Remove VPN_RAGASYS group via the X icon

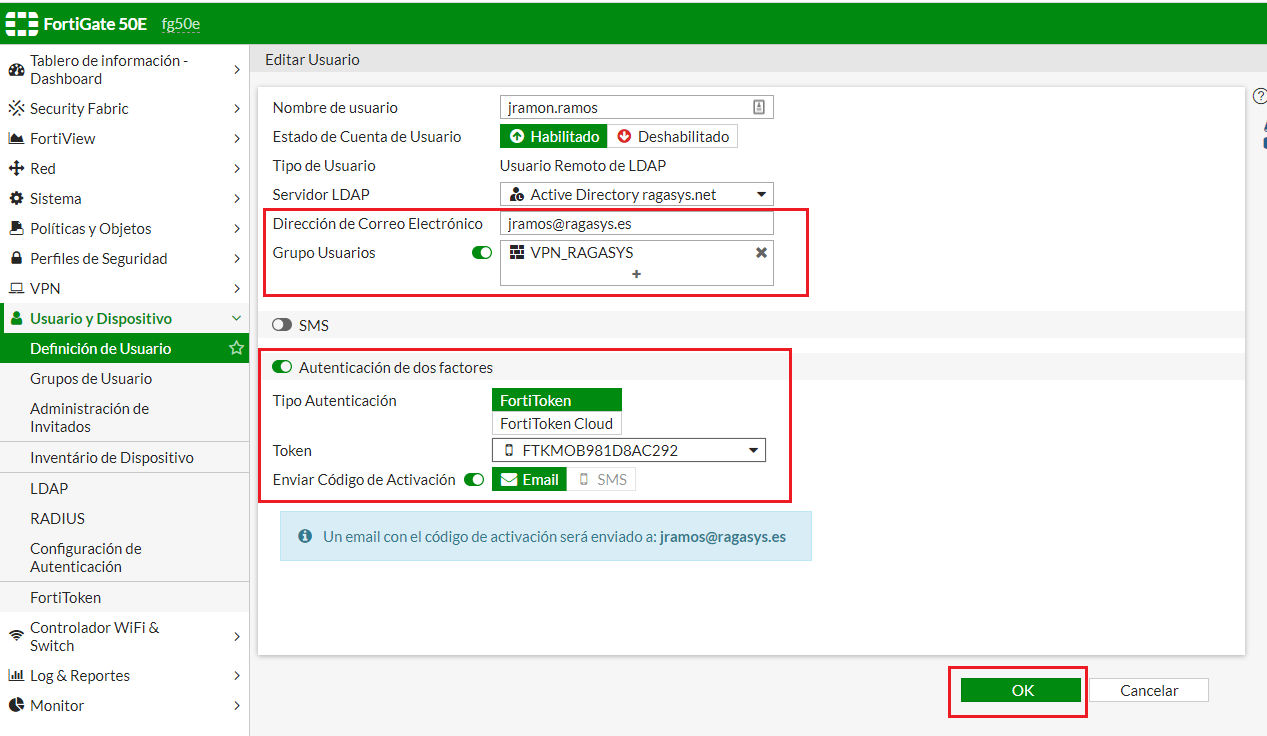point(759,253)
